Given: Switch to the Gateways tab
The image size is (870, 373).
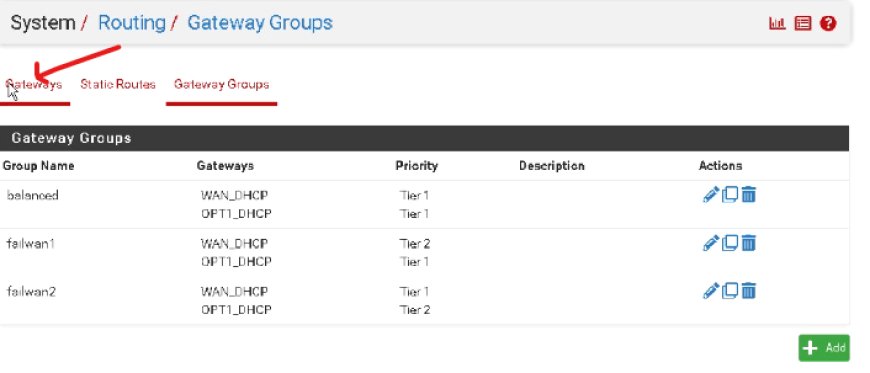Looking at the screenshot, I should point(34,84).
